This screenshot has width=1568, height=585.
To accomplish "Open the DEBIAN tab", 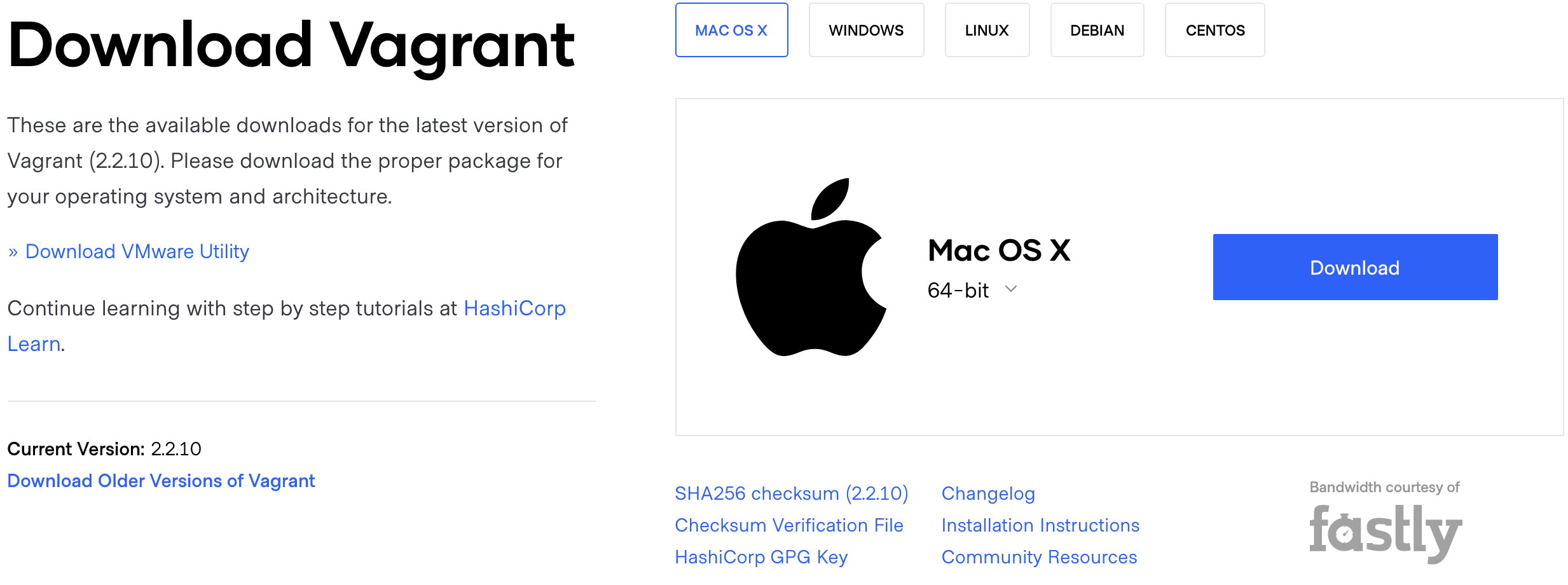I will [1097, 30].
